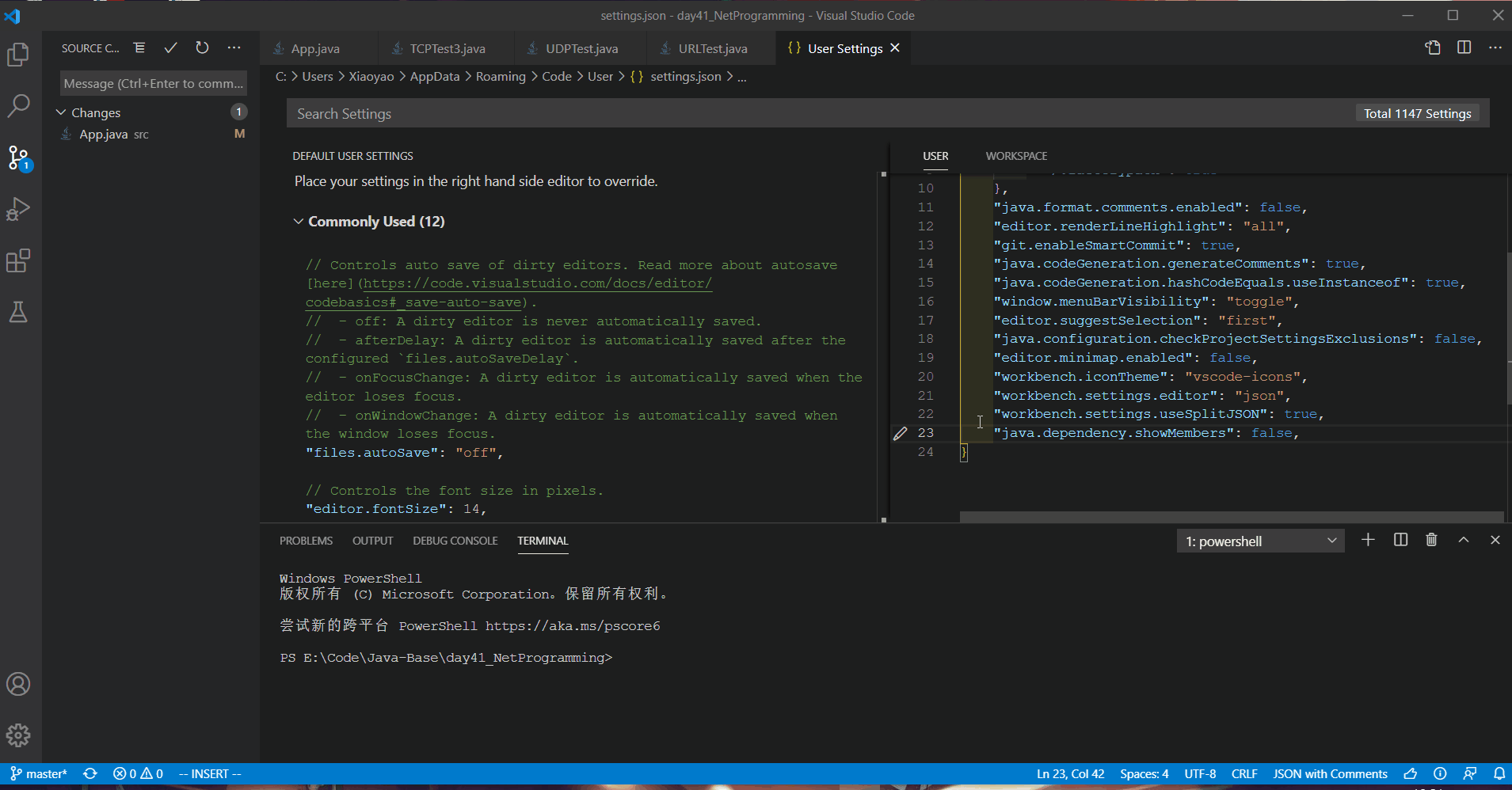1512x790 pixels.
Task: Collapse the Changes section
Action: tap(61, 112)
